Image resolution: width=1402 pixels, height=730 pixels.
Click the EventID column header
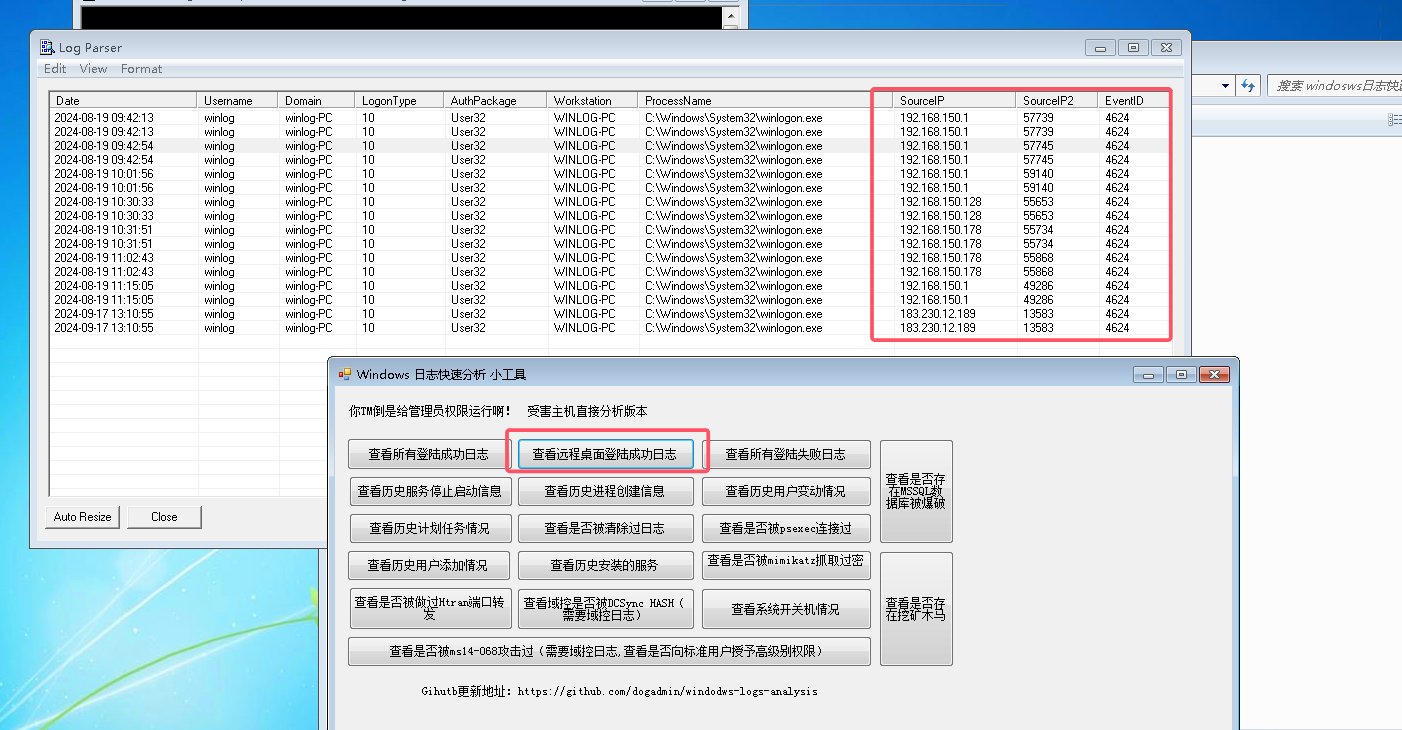(1134, 100)
